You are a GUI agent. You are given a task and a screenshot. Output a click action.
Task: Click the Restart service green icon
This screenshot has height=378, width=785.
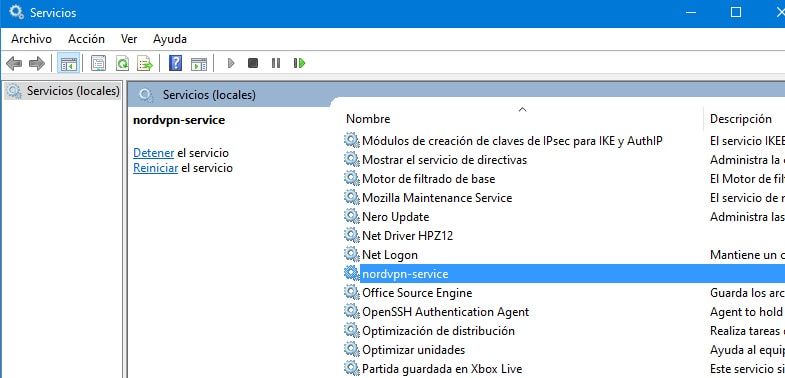pos(299,63)
